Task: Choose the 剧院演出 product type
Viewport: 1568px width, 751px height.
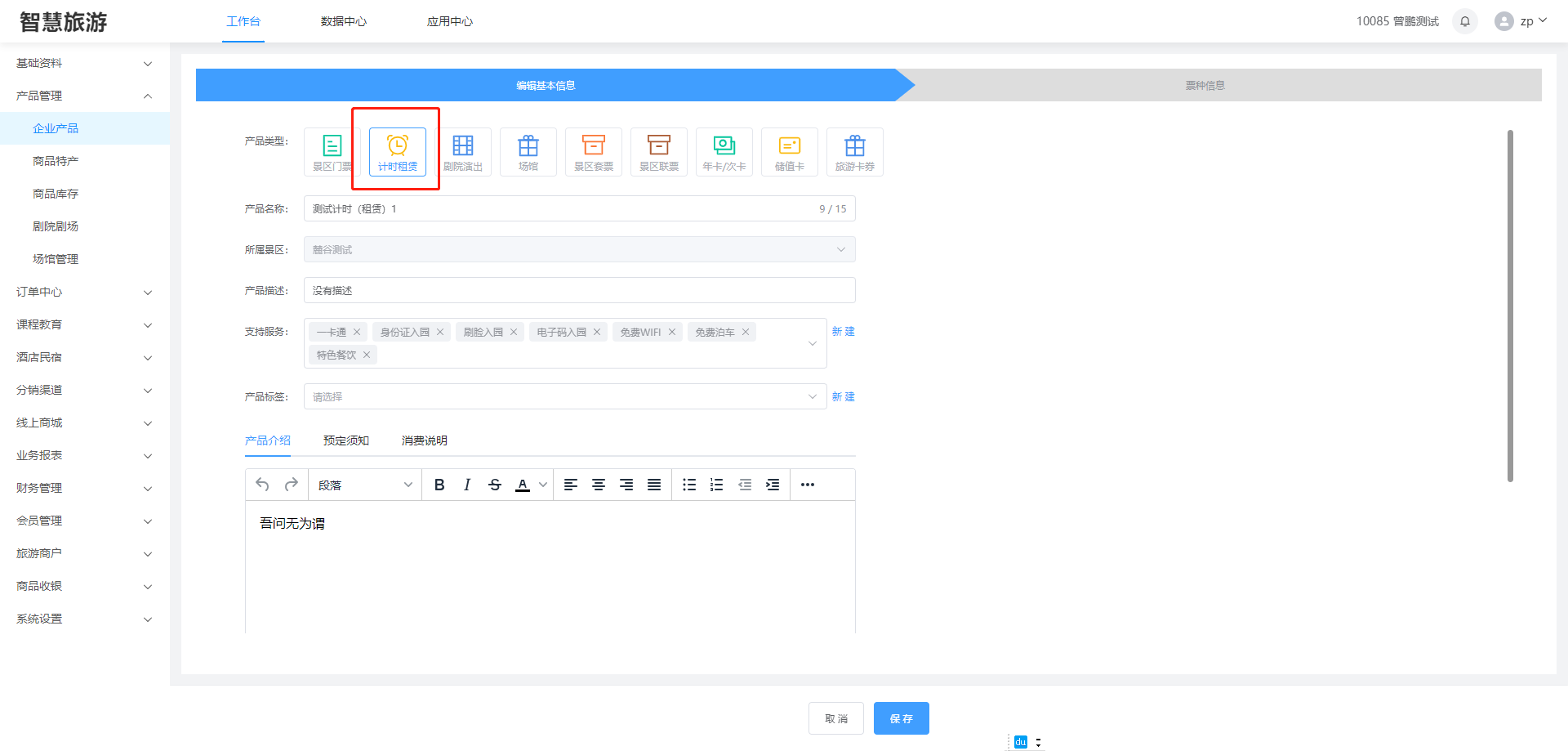Action: pos(463,151)
